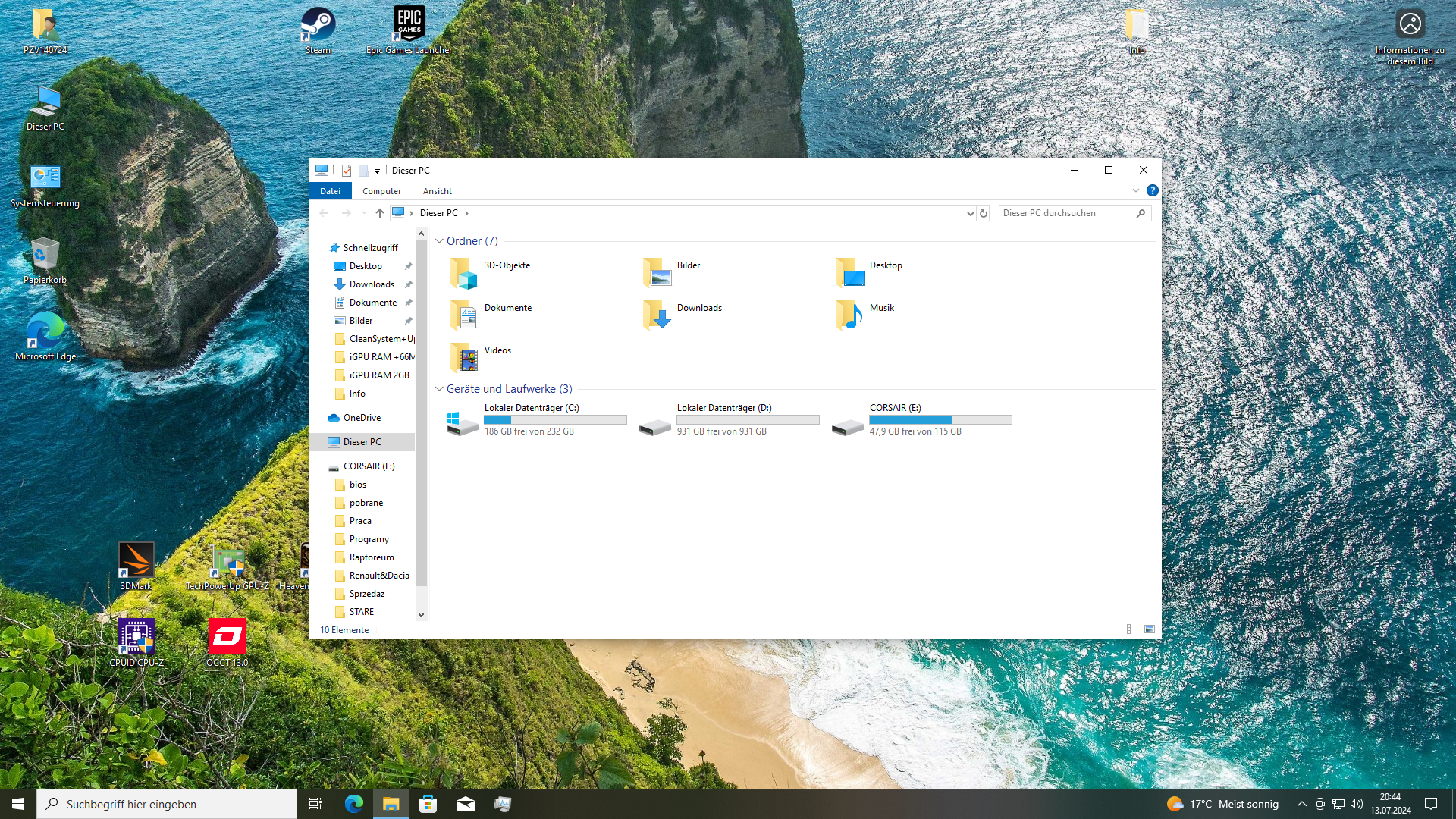1456x819 pixels.
Task: Click the C: drive usage bar
Action: point(555,419)
